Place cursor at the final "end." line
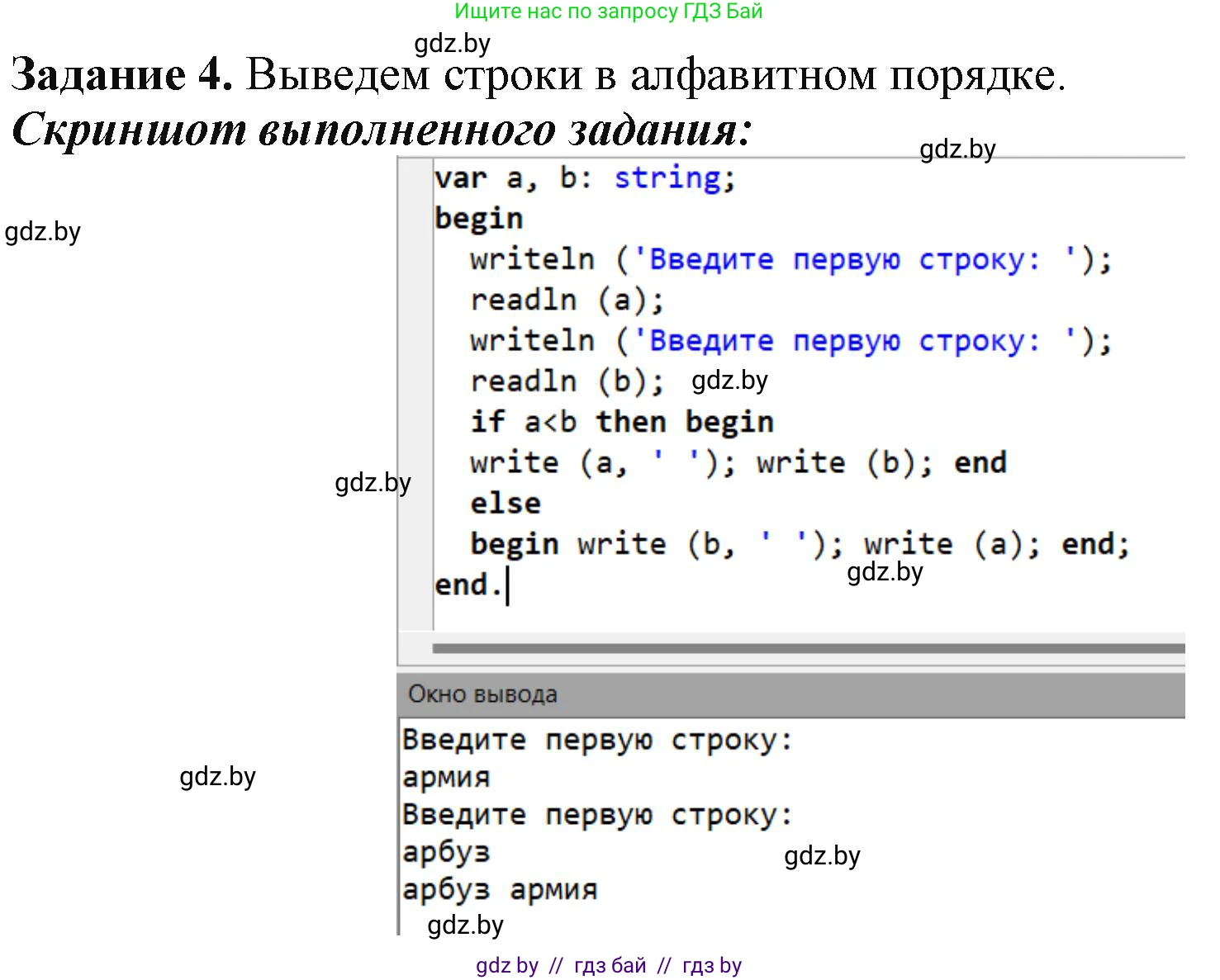Image resolution: width=1220 pixels, height=980 pixels. click(468, 585)
